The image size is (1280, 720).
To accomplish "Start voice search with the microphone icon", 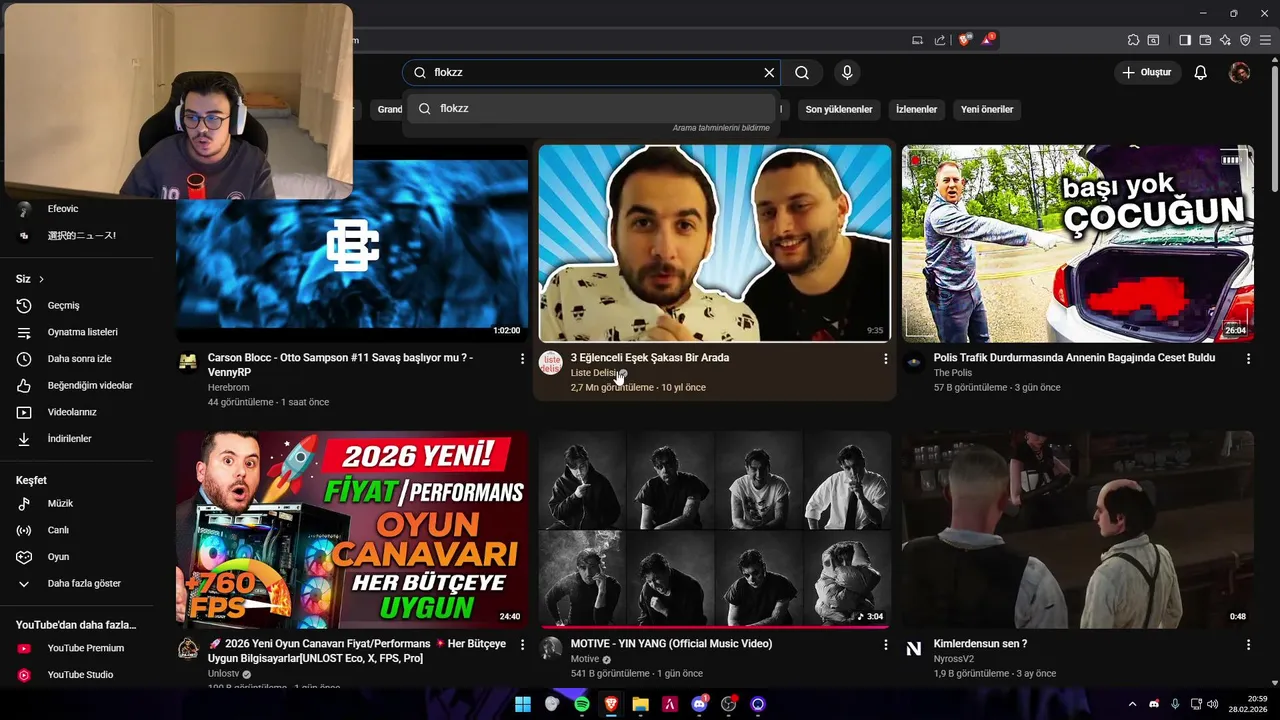I will [x=847, y=72].
